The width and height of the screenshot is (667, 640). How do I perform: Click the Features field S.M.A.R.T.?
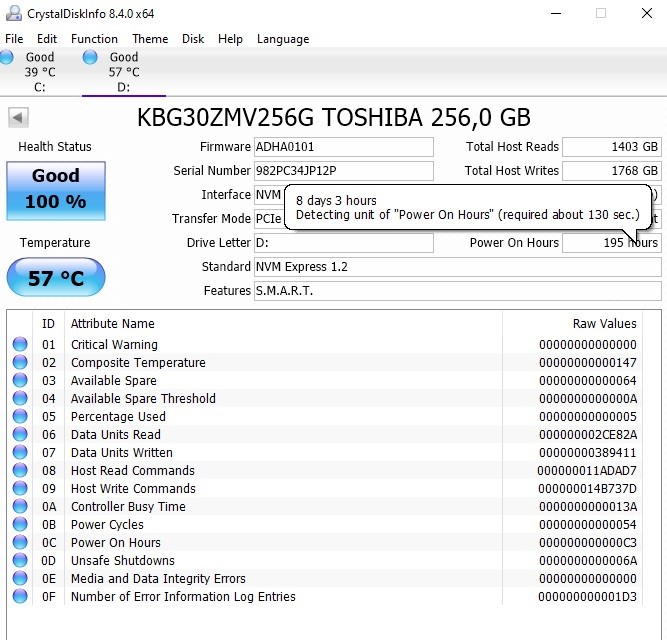tap(458, 291)
